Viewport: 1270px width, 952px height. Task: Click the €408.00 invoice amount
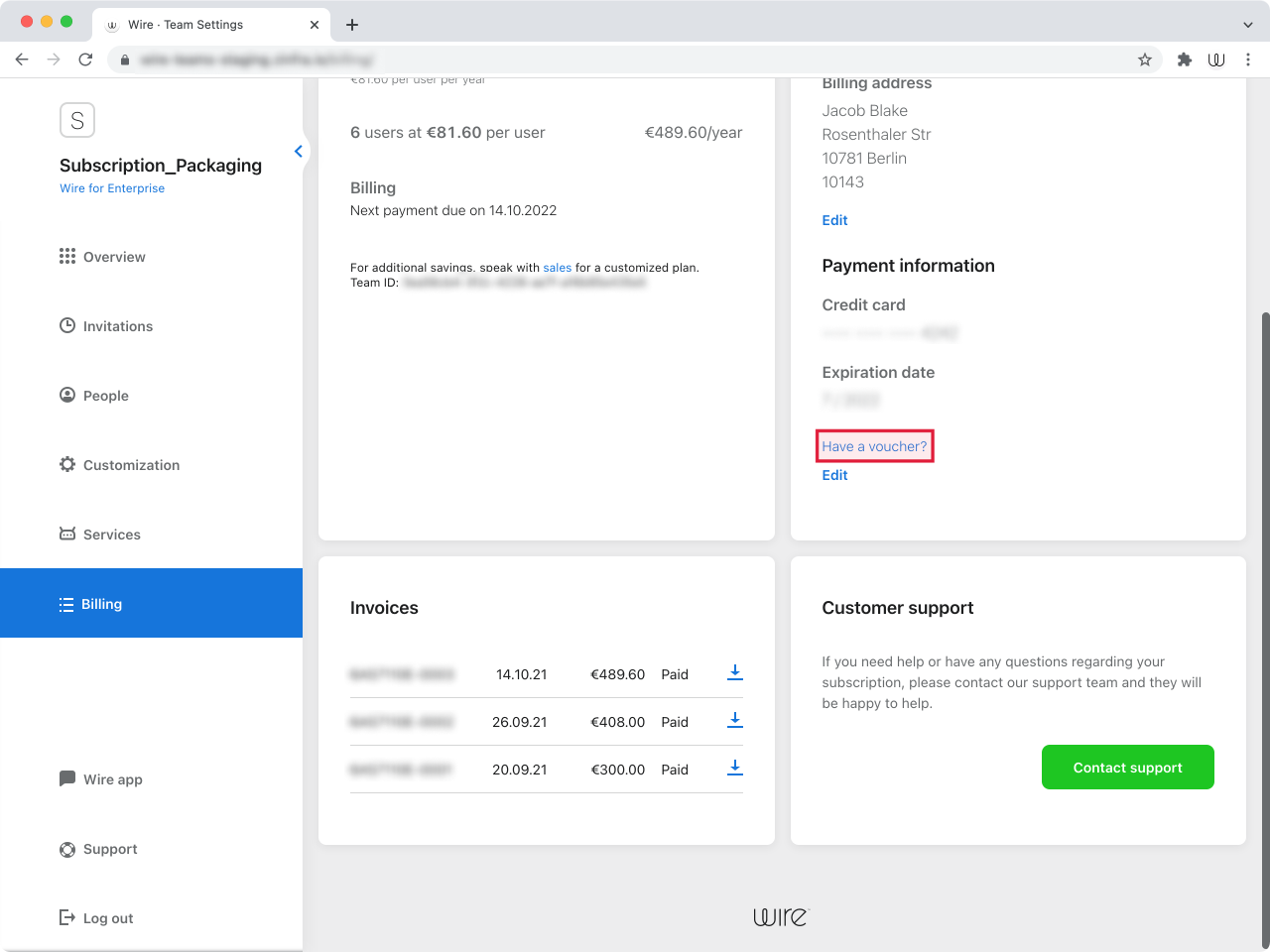(617, 722)
